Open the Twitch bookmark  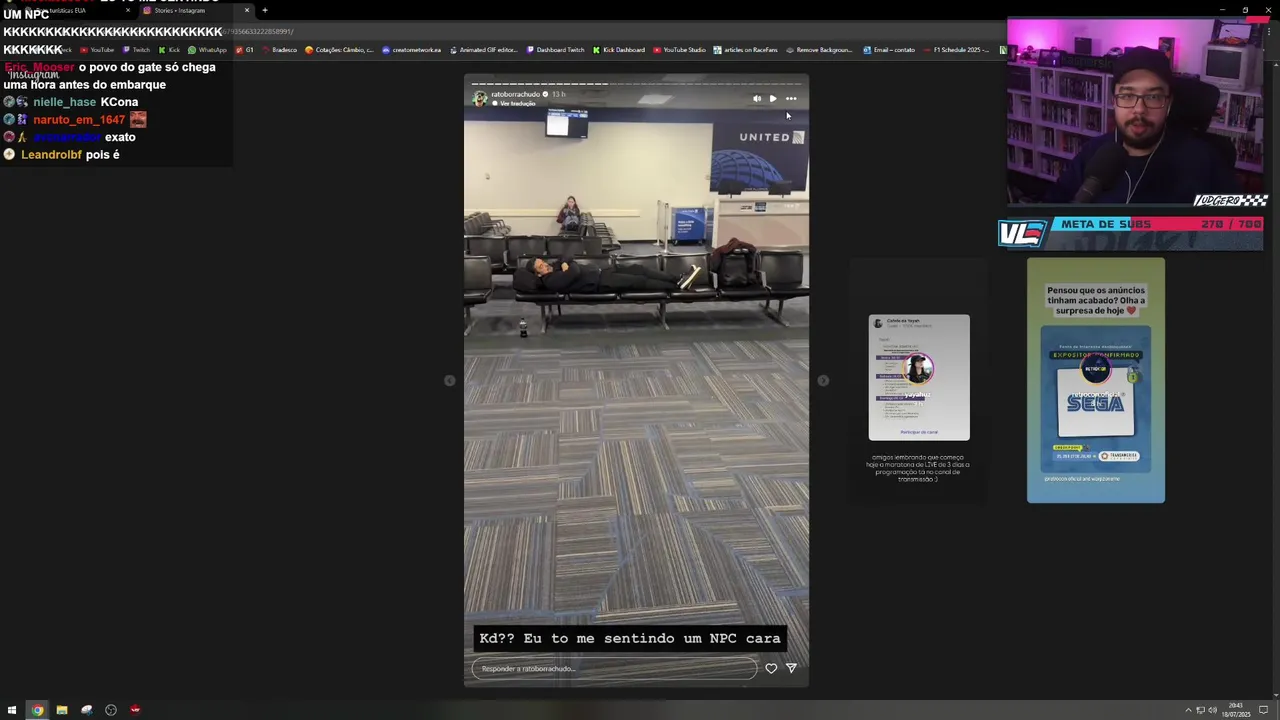(x=136, y=50)
